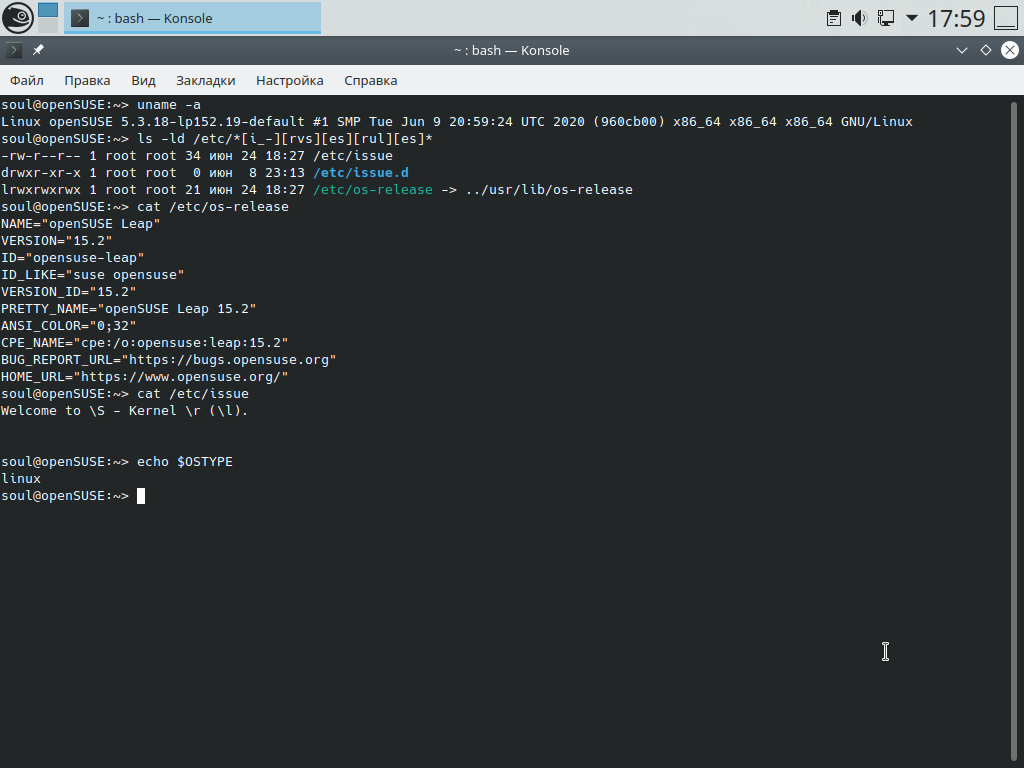Open the Файл menu
Screen dimensions: 1024x768
(27, 80)
